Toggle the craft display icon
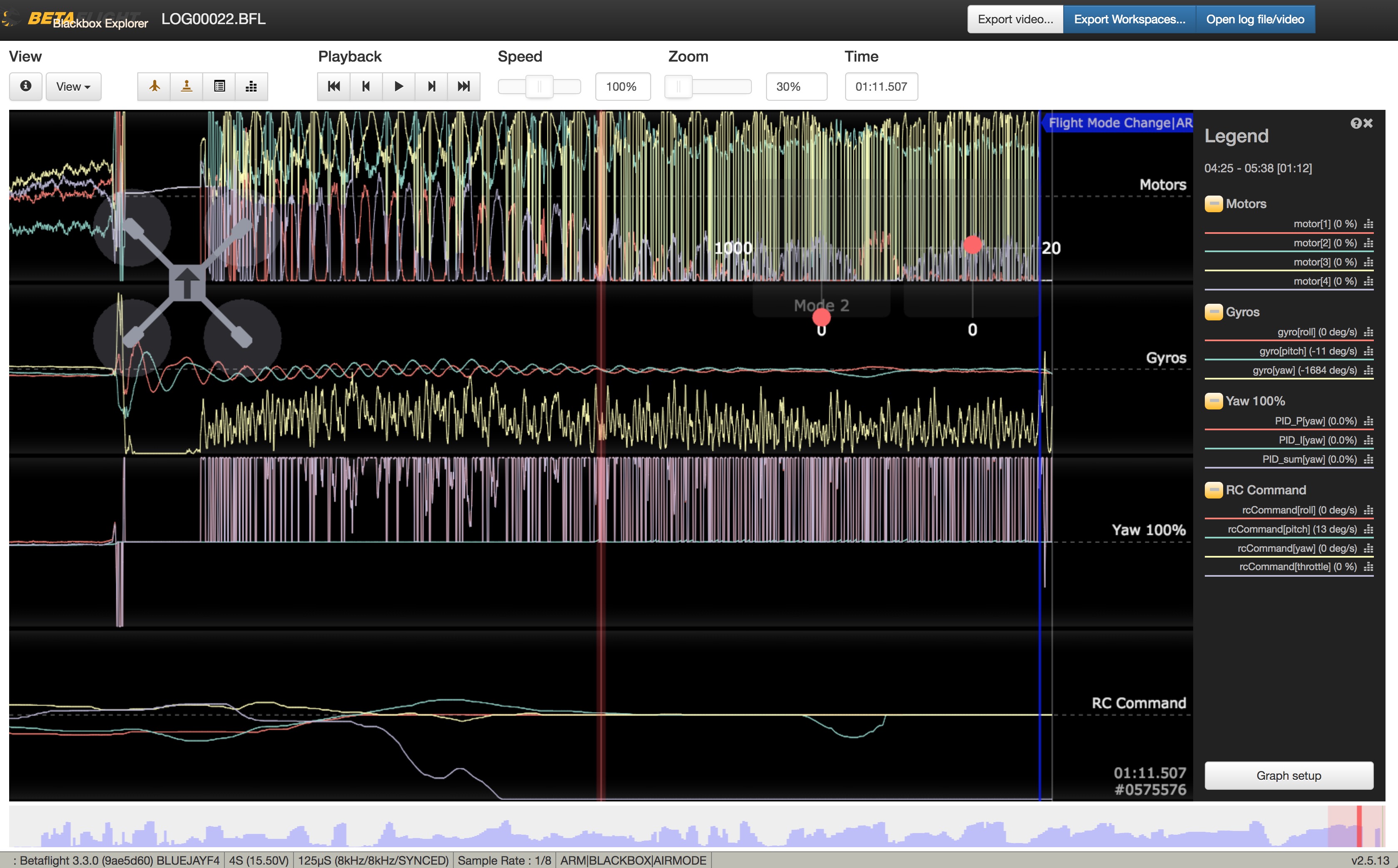The image size is (1398, 868). pyautogui.click(x=153, y=86)
